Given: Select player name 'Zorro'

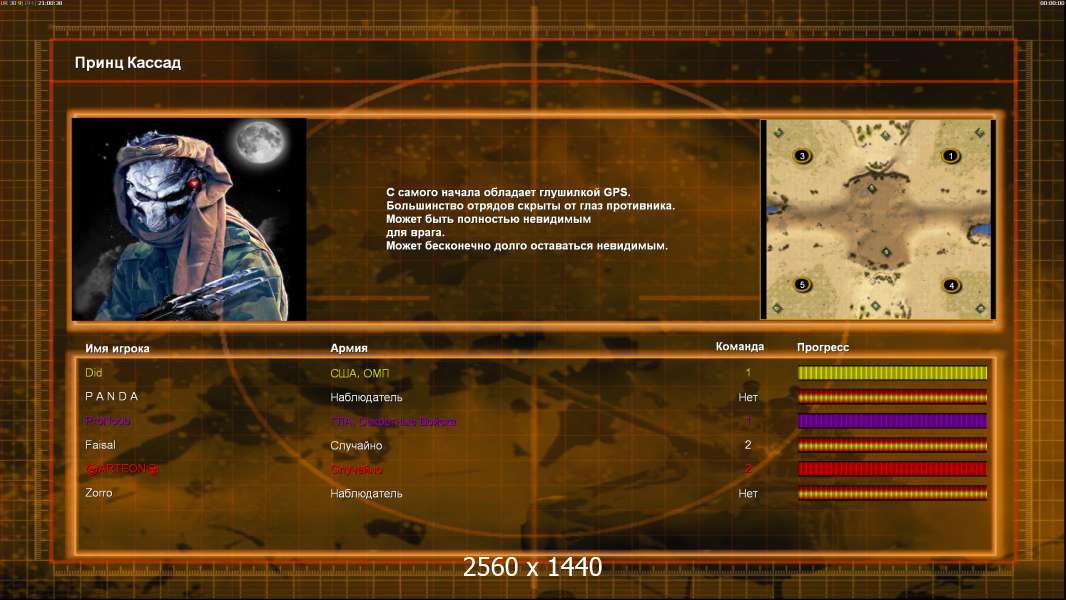Looking at the screenshot, I should (99, 493).
